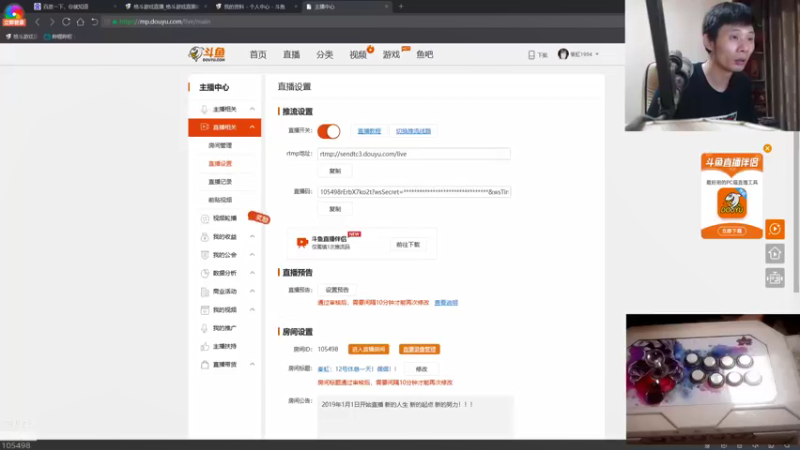Viewport: 800px width, 450px height.
Task: Open 直播 in the top navigation
Action: pyautogui.click(x=291, y=55)
